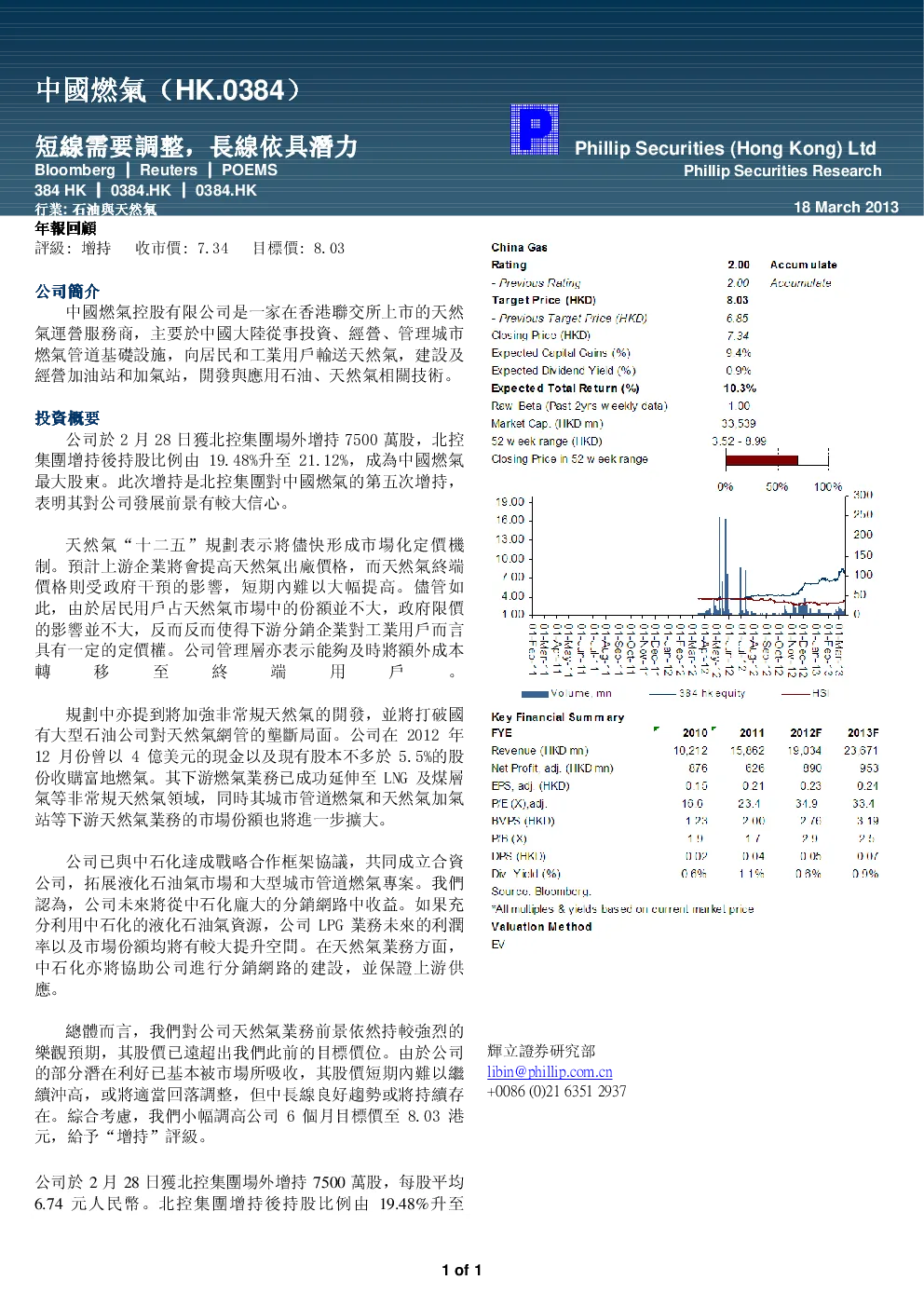The height and width of the screenshot is (1307, 924).
Task: Click the Phillip Securities Research line
Action: click(x=782, y=170)
